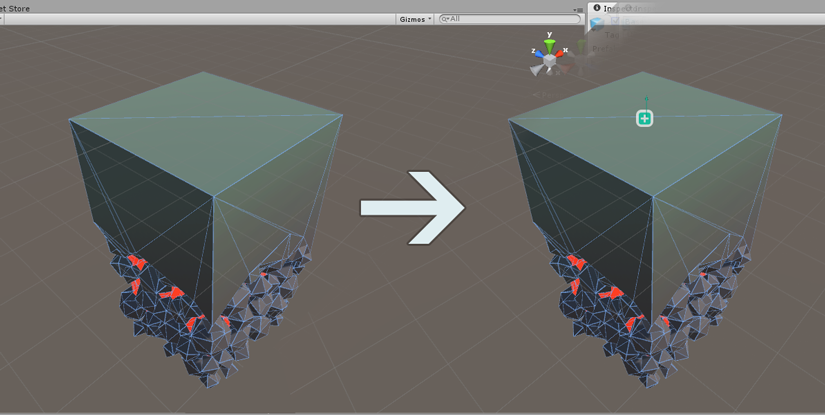This screenshot has width=825, height=415.
Task: Click the Inspector tab's info icon
Action: [597, 8]
